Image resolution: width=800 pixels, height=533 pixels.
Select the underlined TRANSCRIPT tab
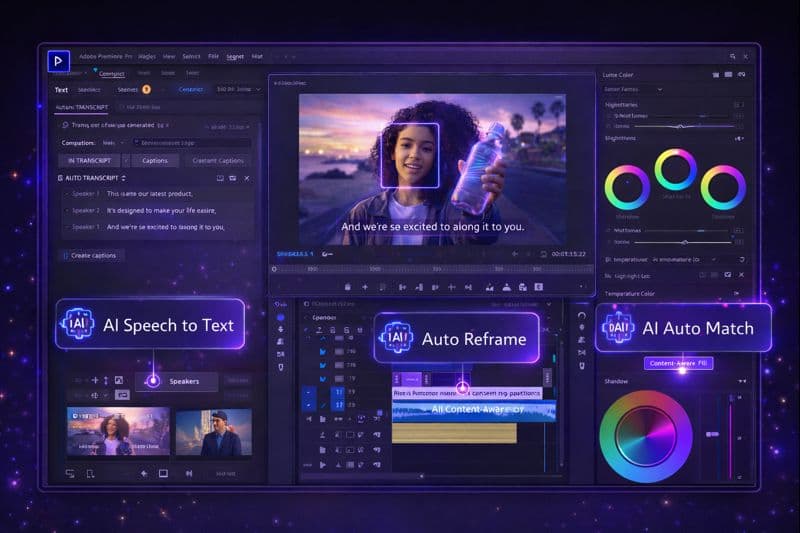pos(82,107)
